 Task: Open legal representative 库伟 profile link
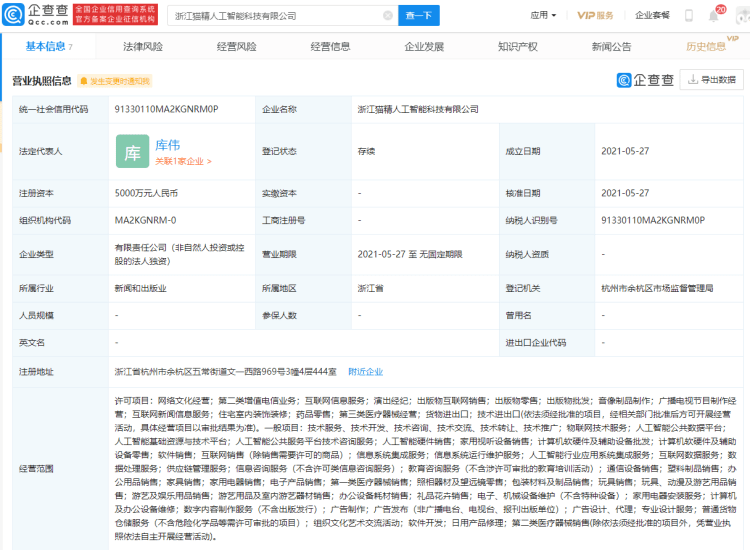tap(168, 145)
